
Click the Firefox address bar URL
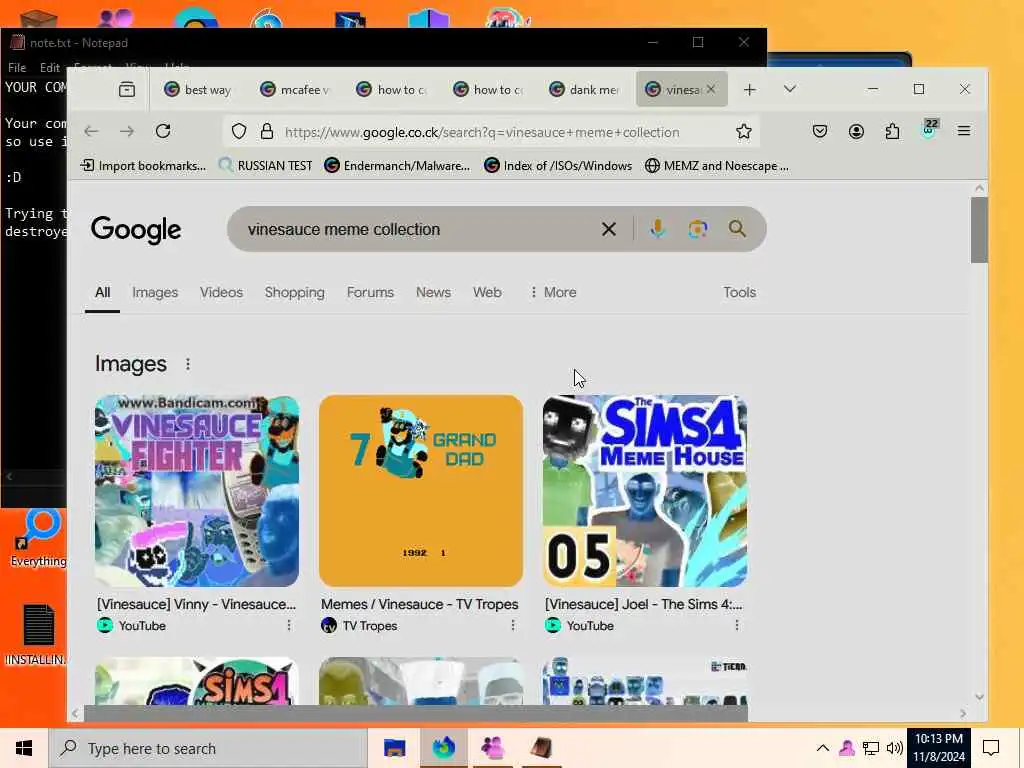point(482,132)
